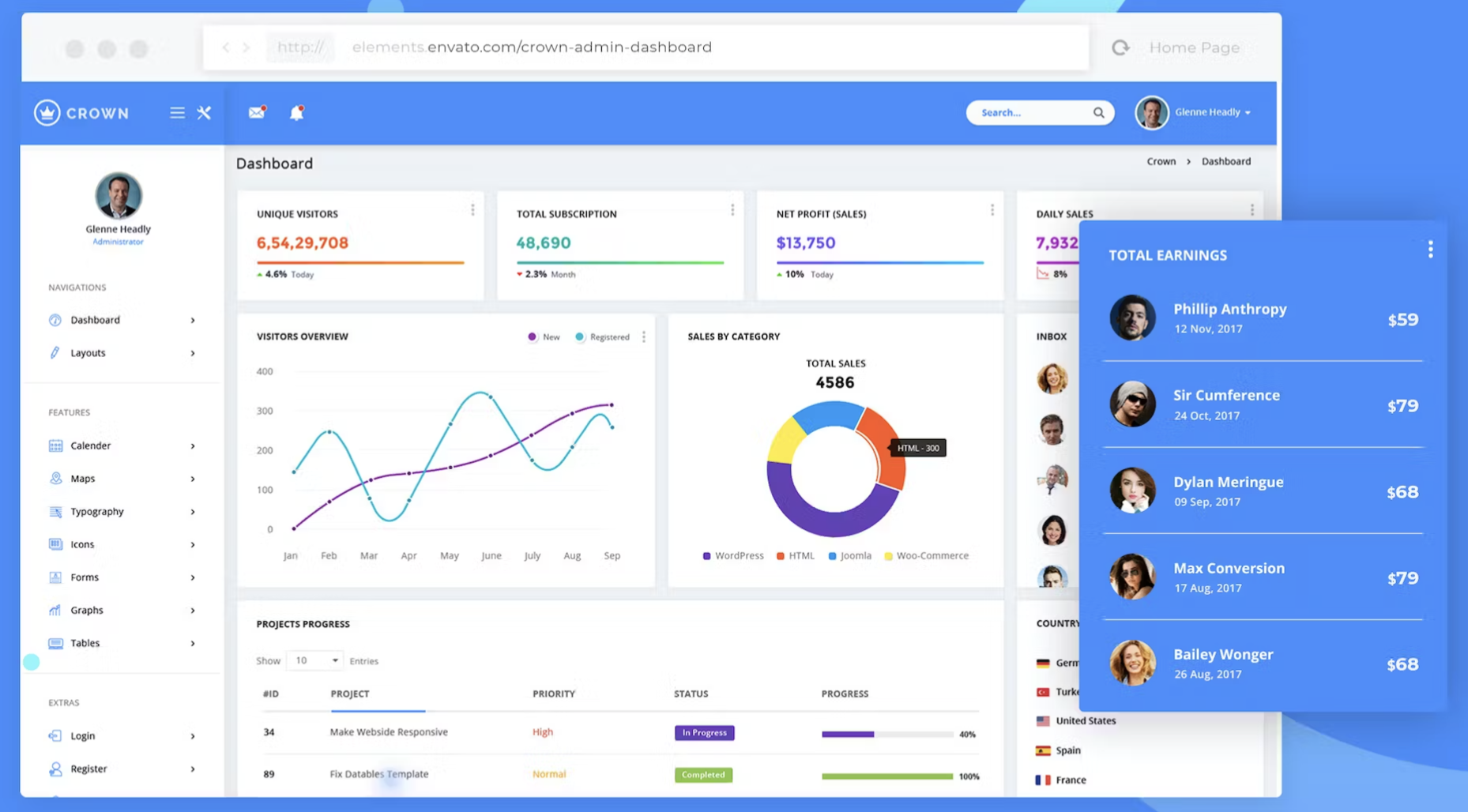Click the crossed tools settings icon

click(204, 113)
